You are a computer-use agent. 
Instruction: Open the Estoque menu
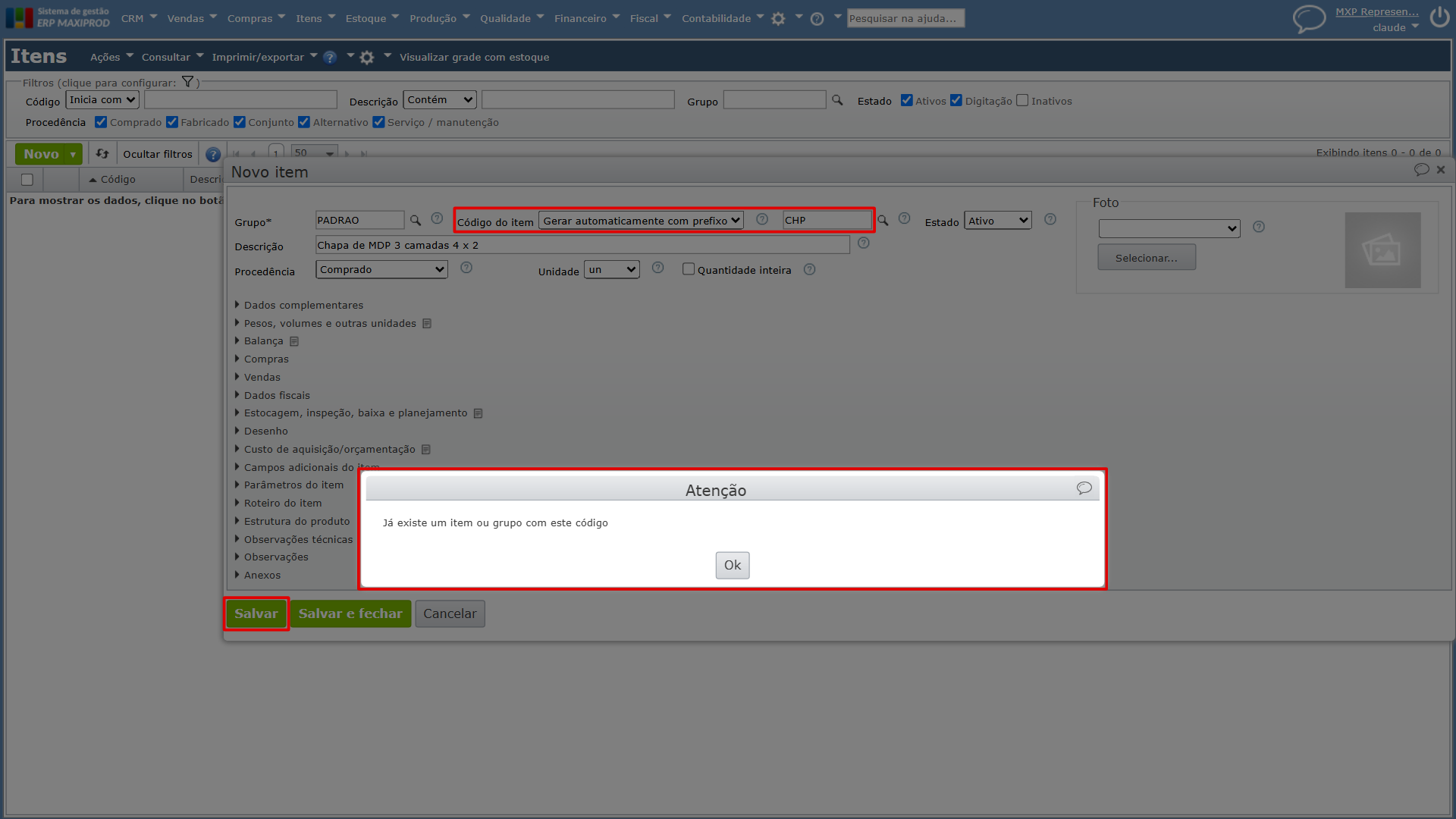[x=372, y=18]
